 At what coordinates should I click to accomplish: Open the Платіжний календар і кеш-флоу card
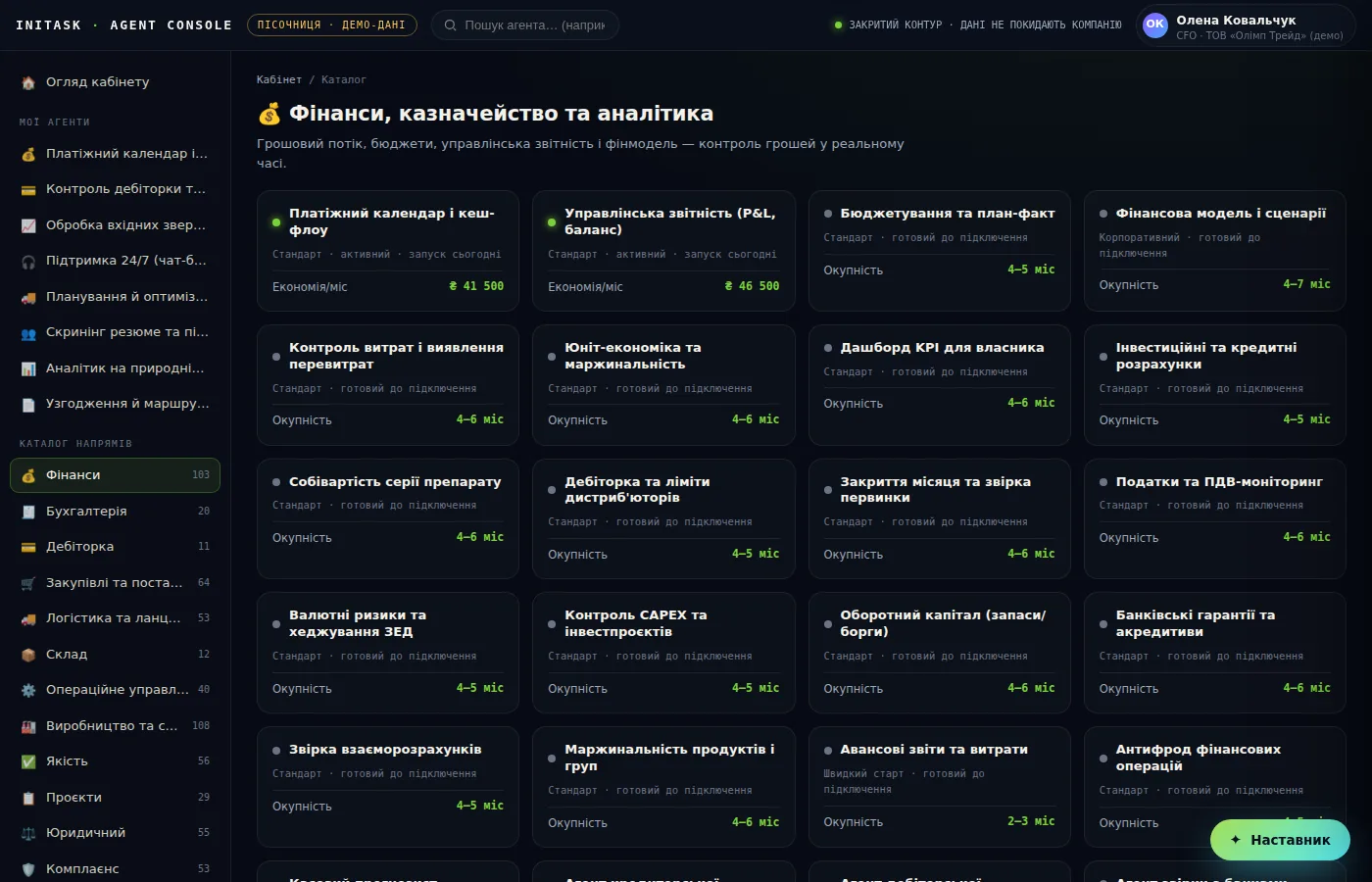tap(388, 251)
